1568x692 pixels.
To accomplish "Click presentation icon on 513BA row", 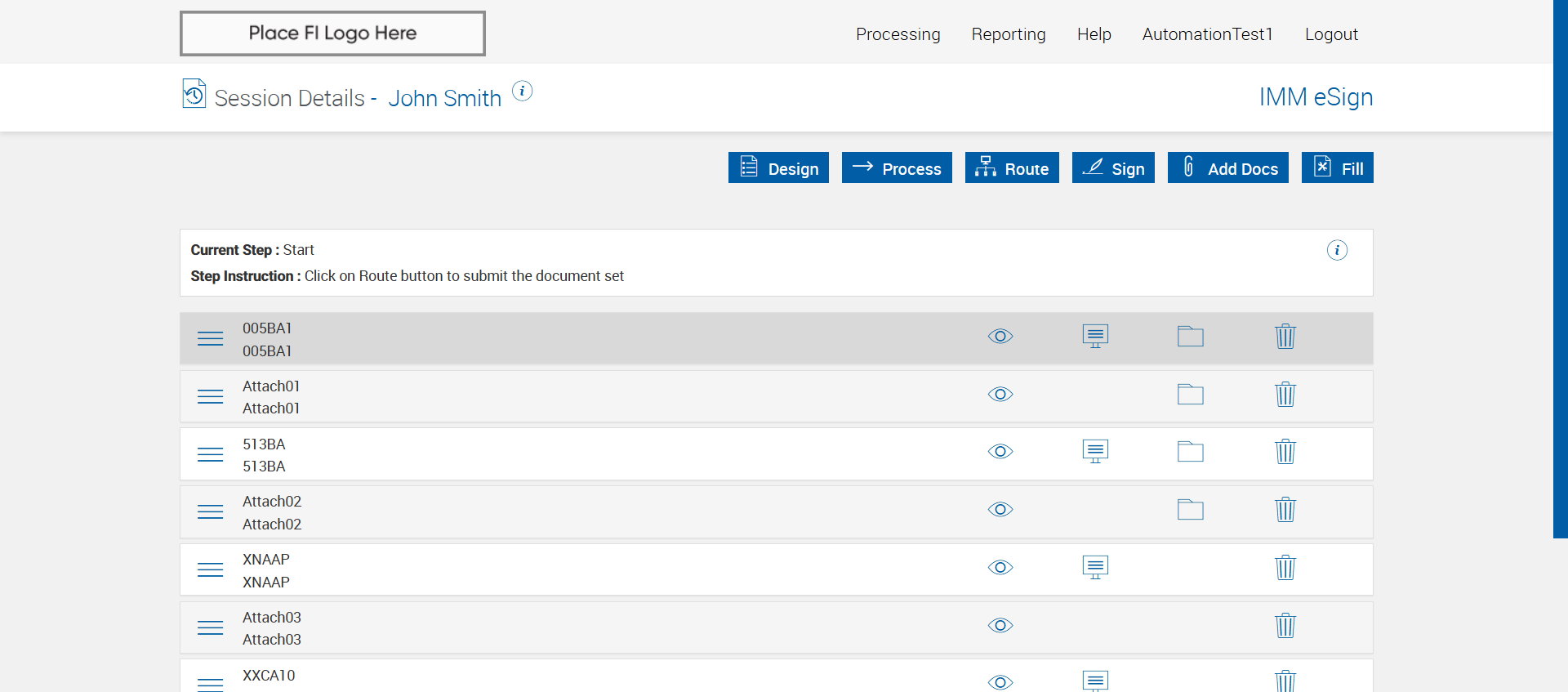I will click(1095, 452).
